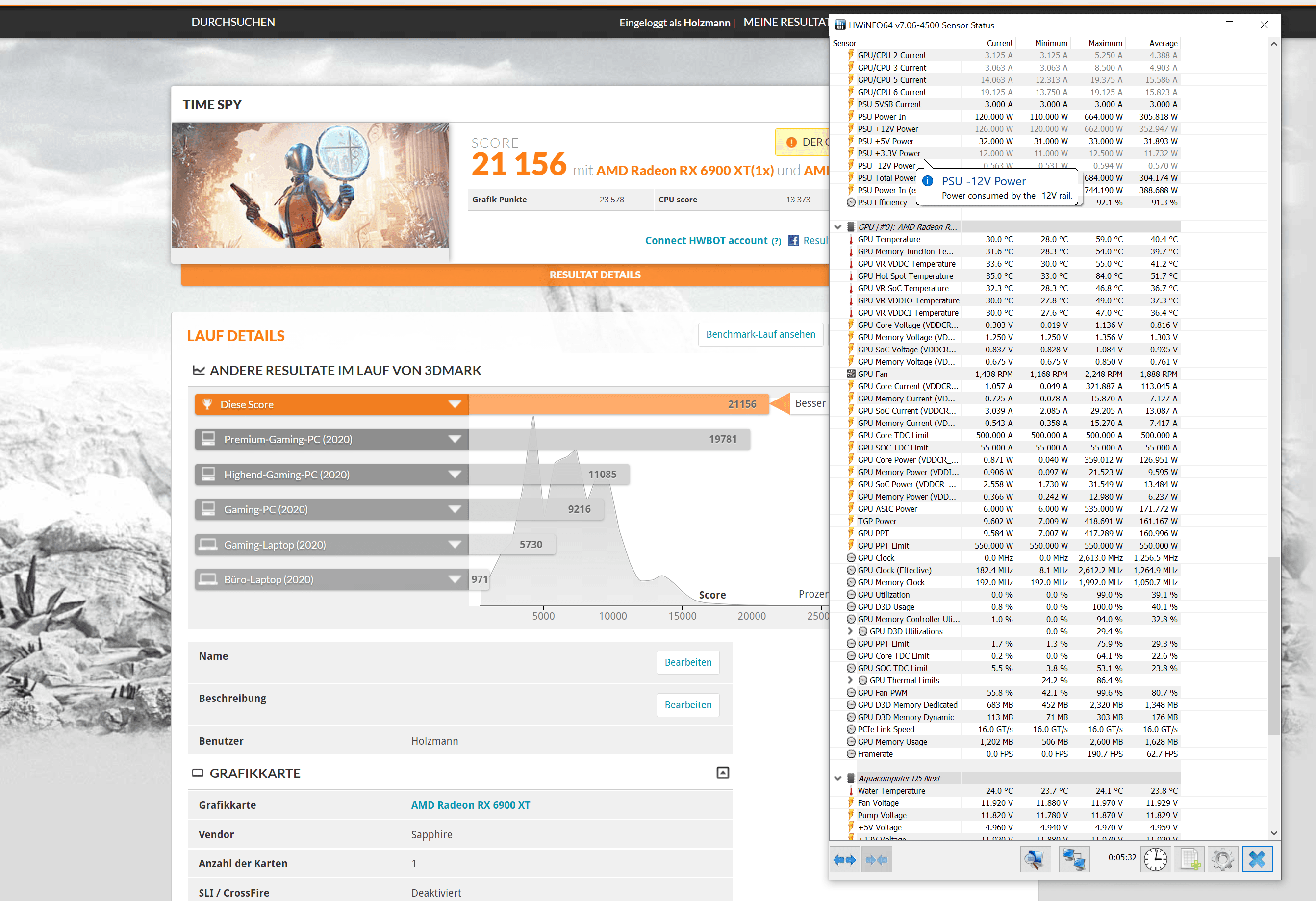The width and height of the screenshot is (1316, 901).
Task: Click the PSU Efficiency circle icon
Action: (x=851, y=202)
